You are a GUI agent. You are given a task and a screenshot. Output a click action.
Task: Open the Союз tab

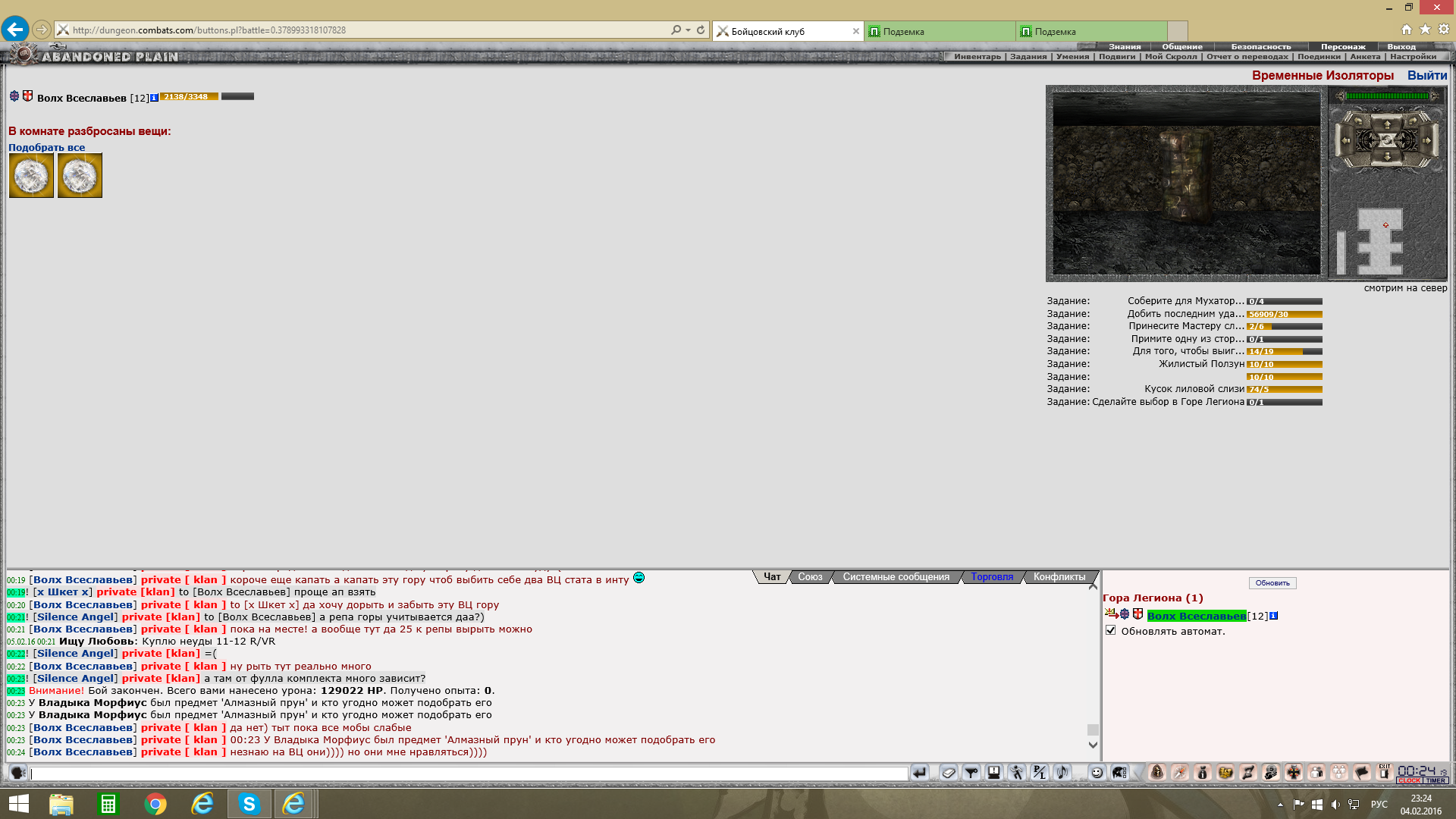(x=810, y=577)
